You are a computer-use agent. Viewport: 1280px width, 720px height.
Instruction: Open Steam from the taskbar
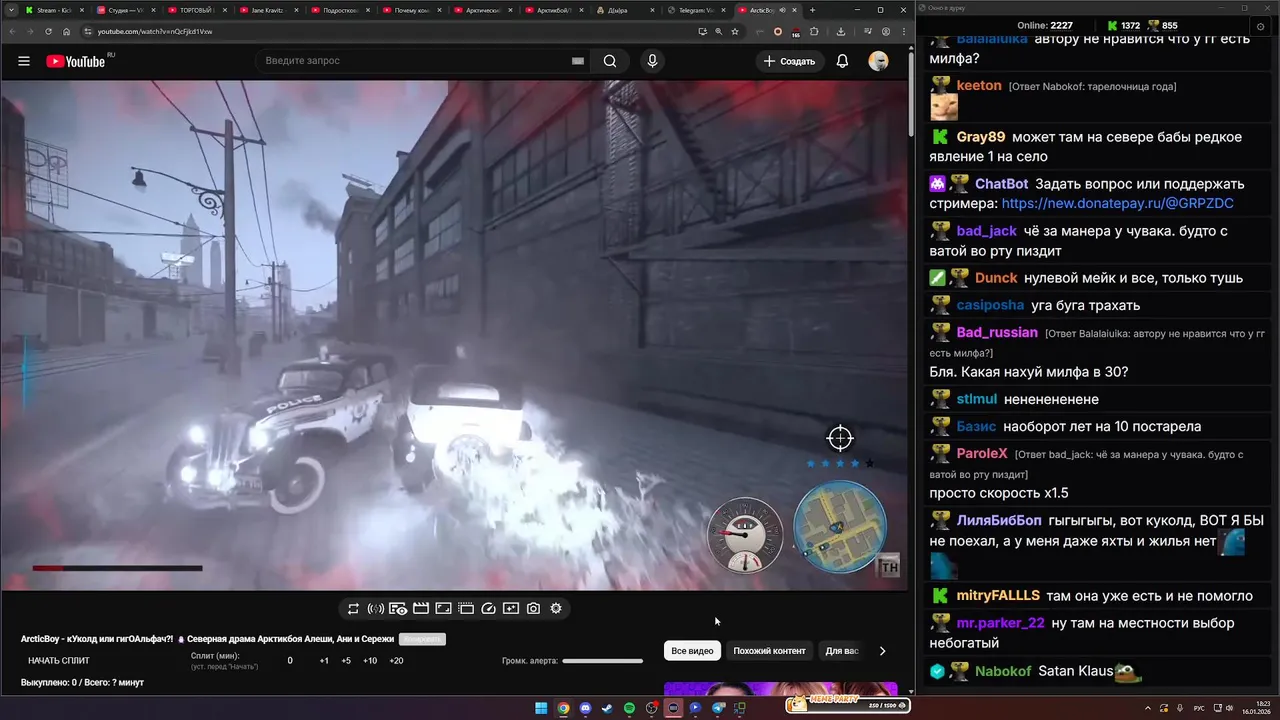click(607, 708)
